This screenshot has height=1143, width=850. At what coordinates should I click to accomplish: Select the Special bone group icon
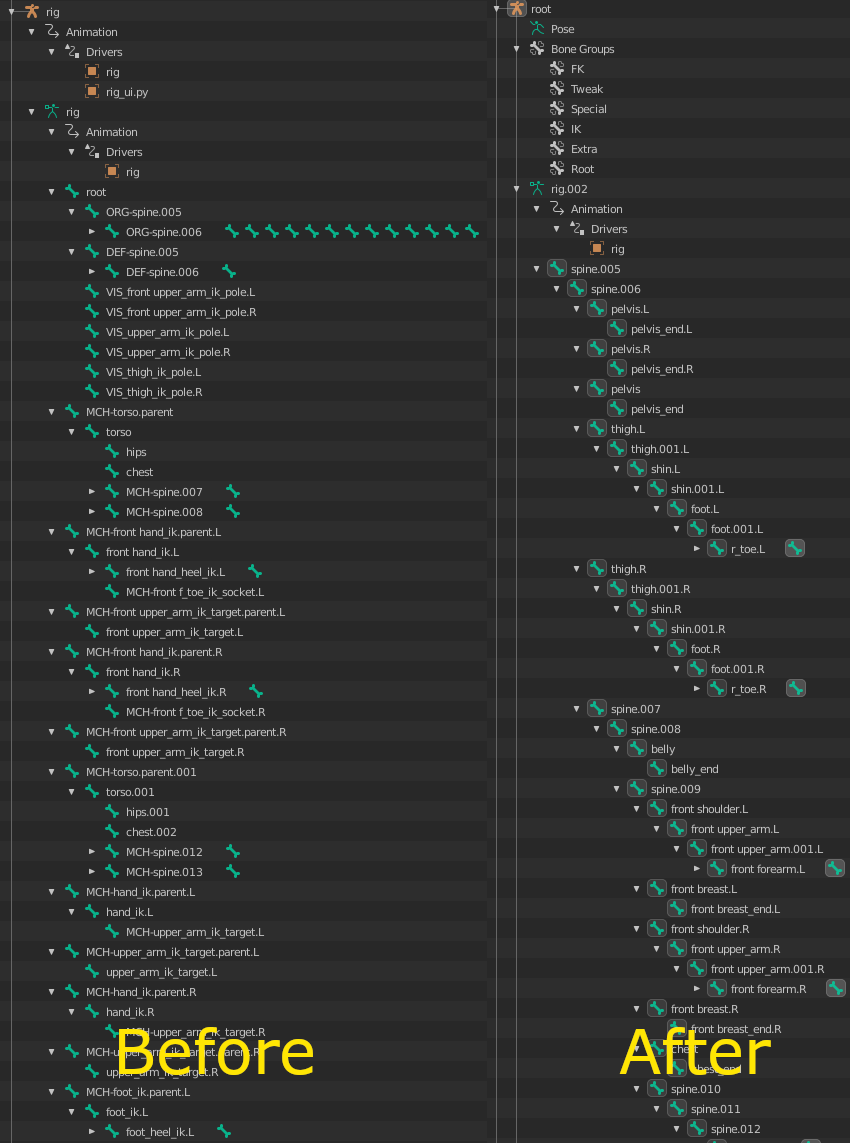(557, 109)
